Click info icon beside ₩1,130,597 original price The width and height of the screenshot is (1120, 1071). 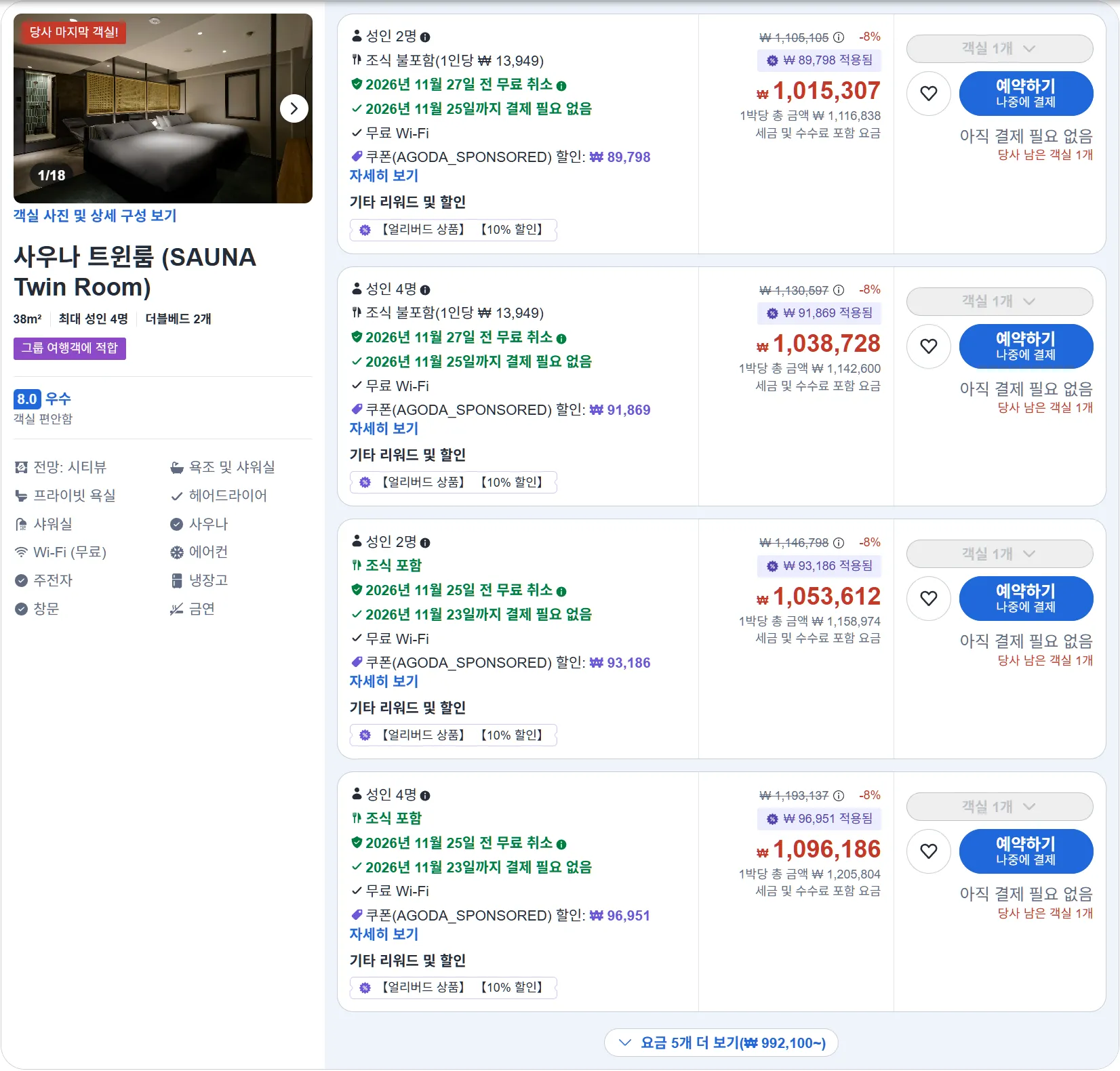click(839, 290)
